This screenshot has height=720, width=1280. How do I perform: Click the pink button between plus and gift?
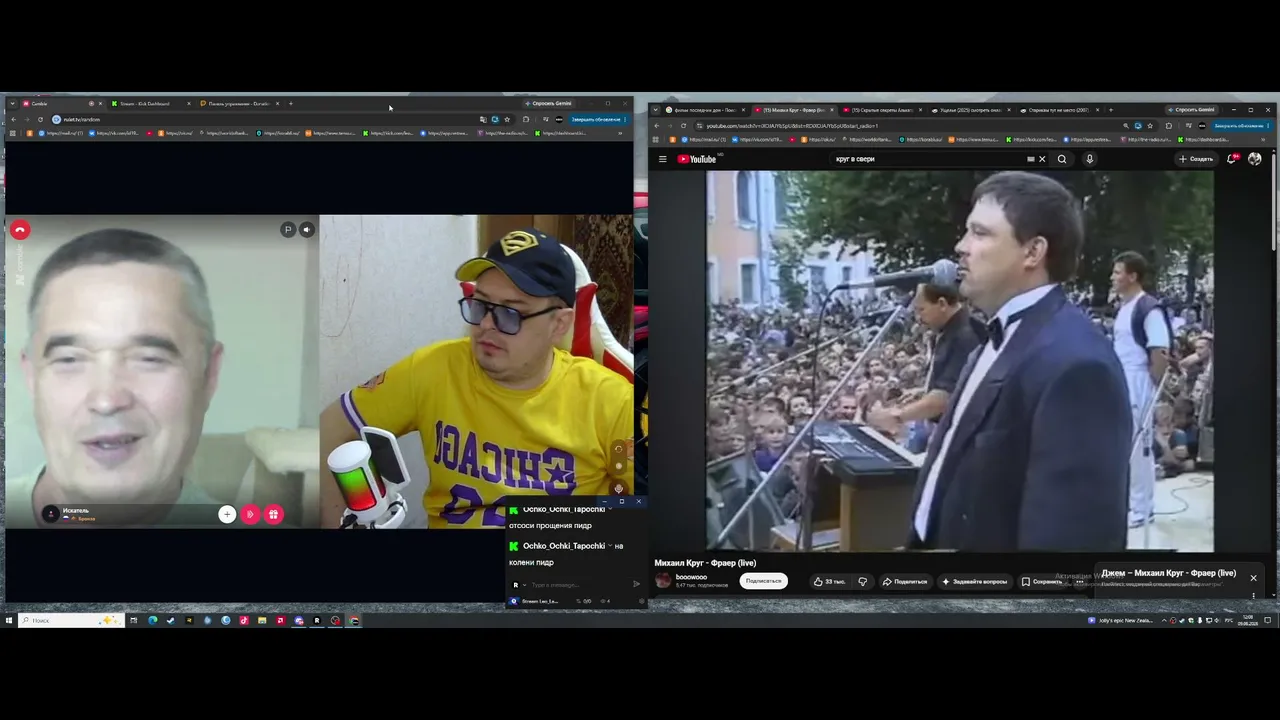[250, 514]
